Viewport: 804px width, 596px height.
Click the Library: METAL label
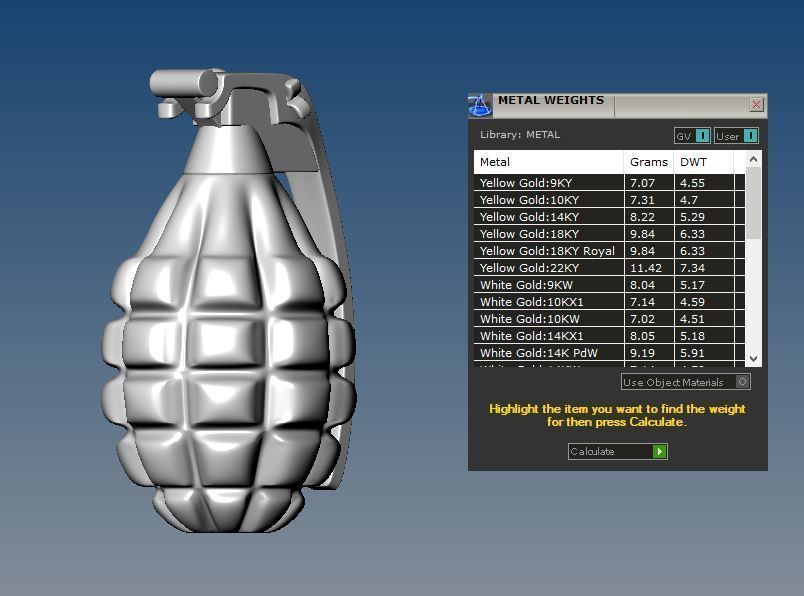pos(520,134)
